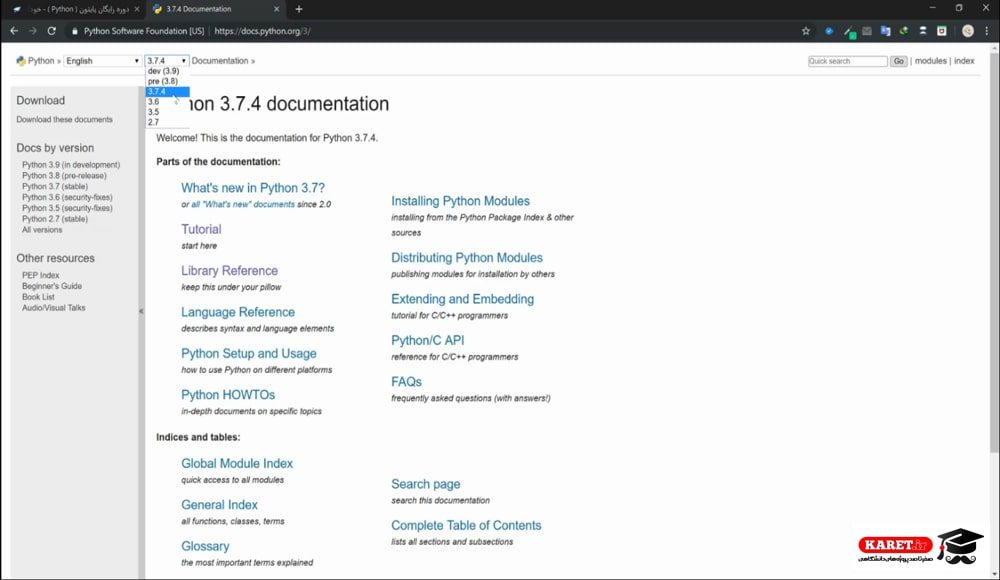Open Audio/Visual Talks link

(54, 308)
